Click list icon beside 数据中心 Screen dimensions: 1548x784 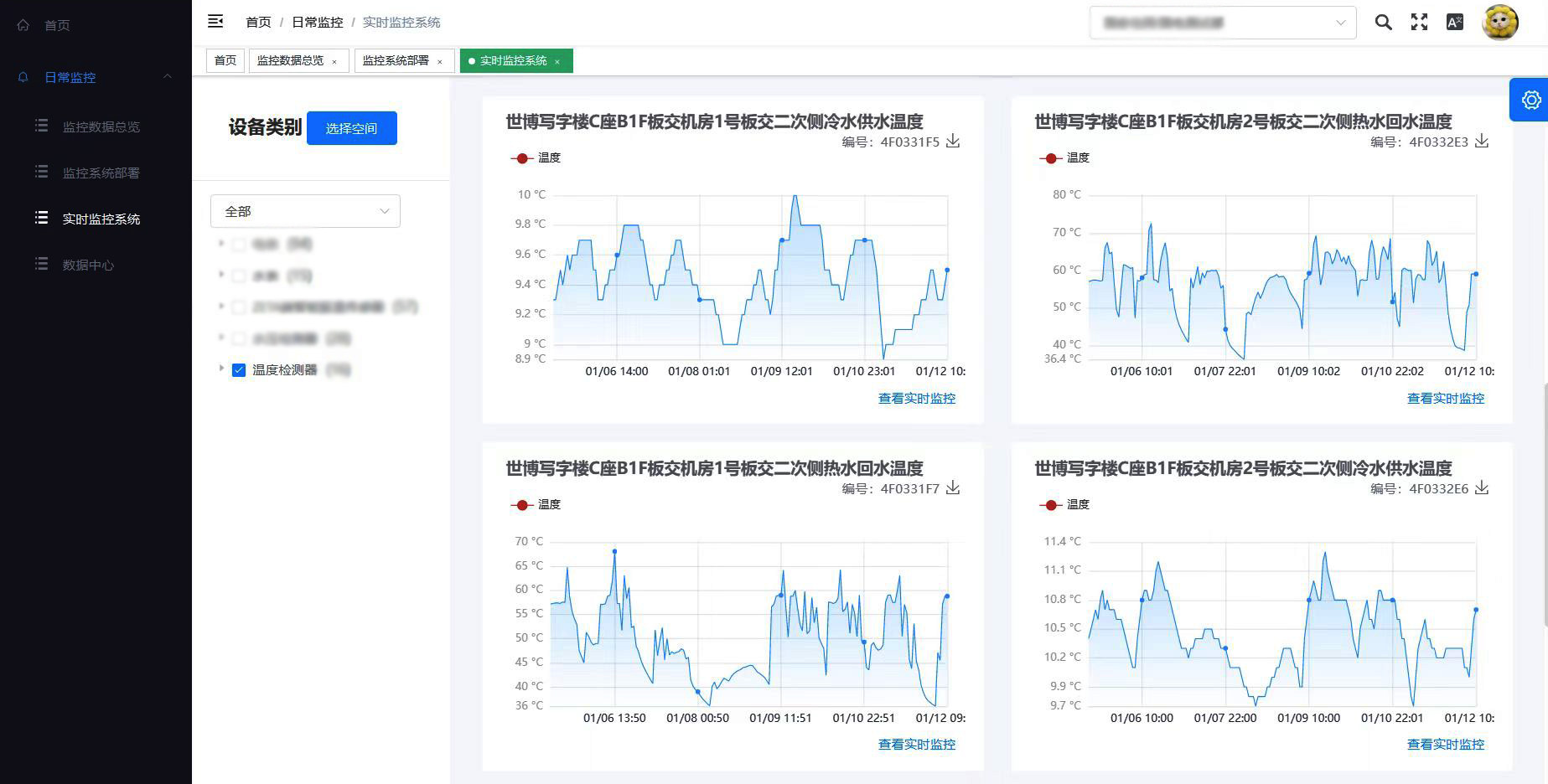(x=41, y=264)
